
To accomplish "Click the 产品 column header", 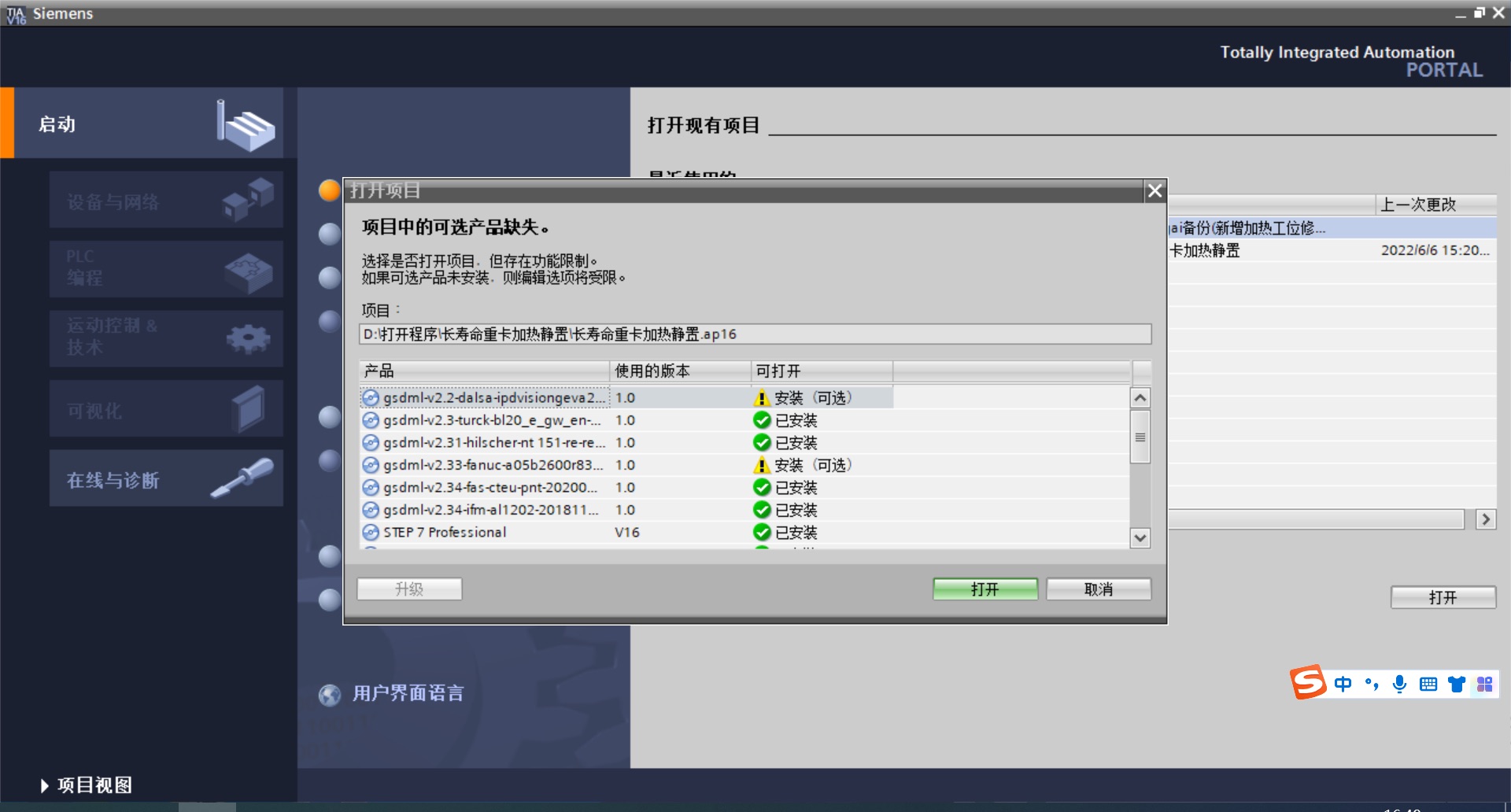I will point(484,371).
